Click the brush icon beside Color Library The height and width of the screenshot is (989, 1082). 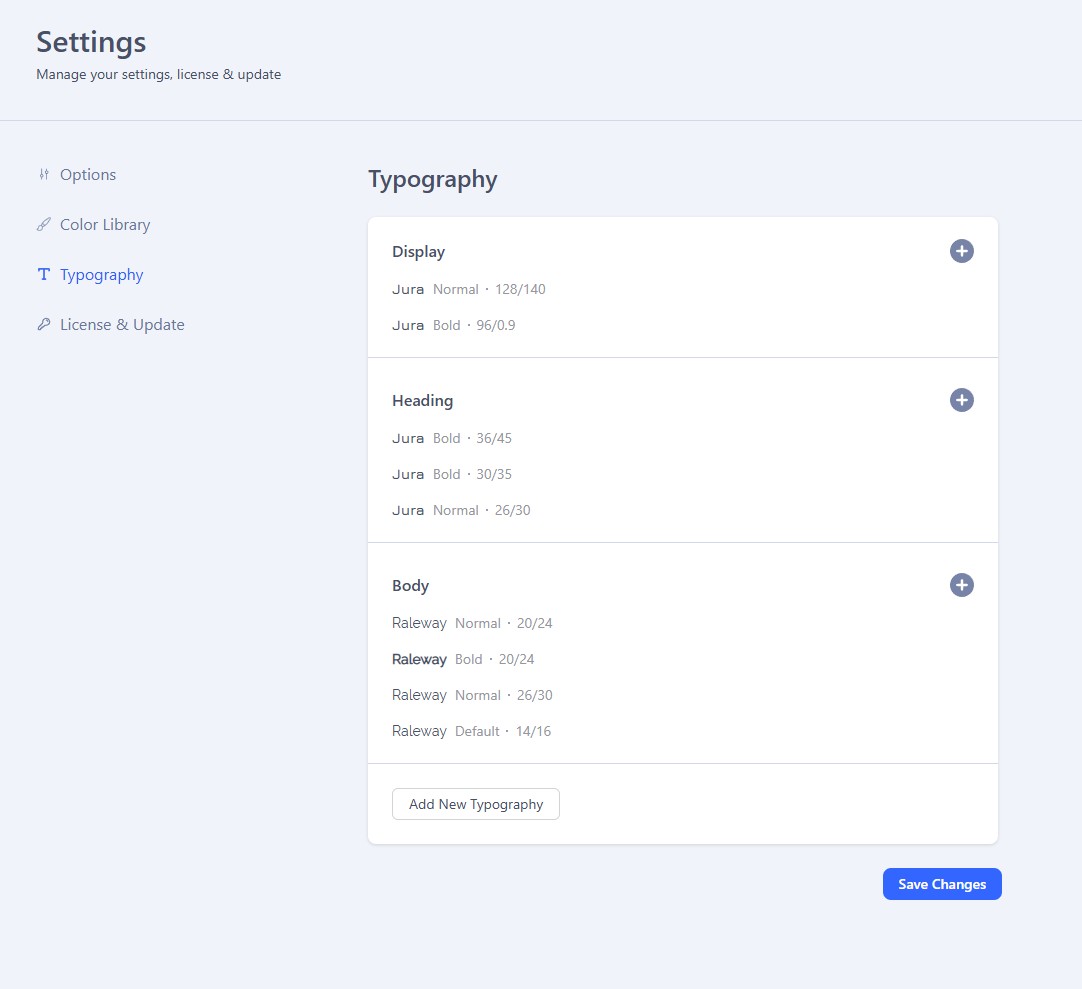point(43,225)
